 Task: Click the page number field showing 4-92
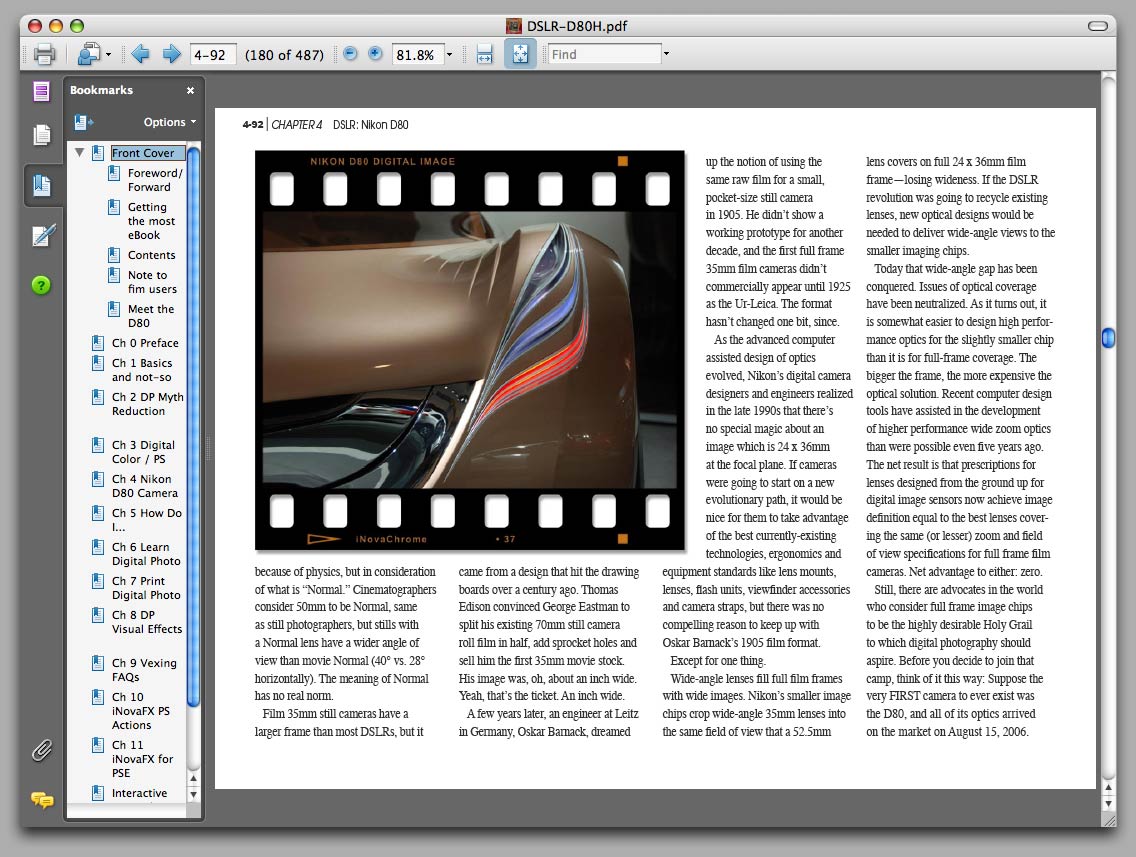[x=213, y=55]
